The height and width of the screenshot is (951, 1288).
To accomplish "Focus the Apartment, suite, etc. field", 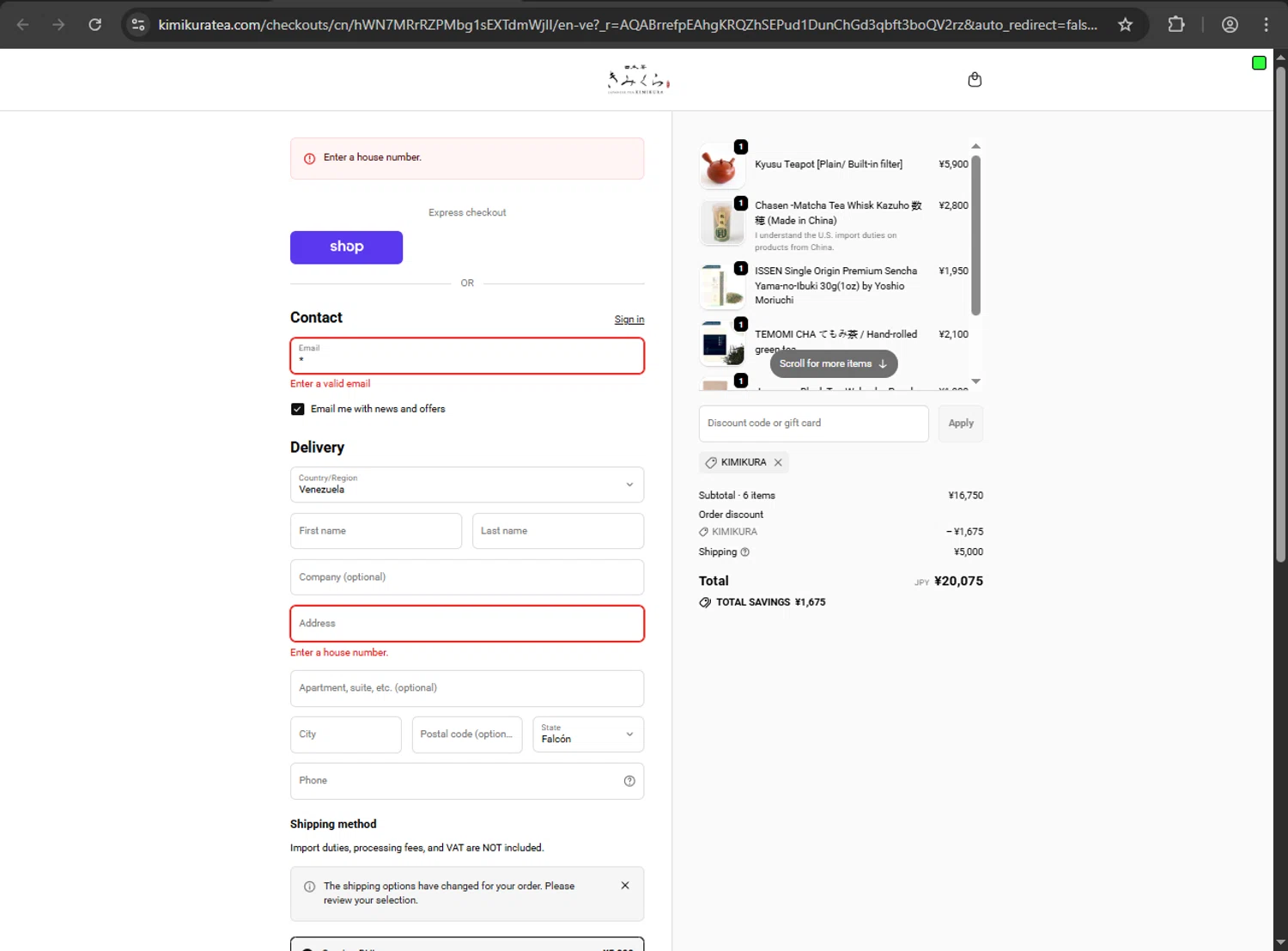I will pyautogui.click(x=467, y=688).
